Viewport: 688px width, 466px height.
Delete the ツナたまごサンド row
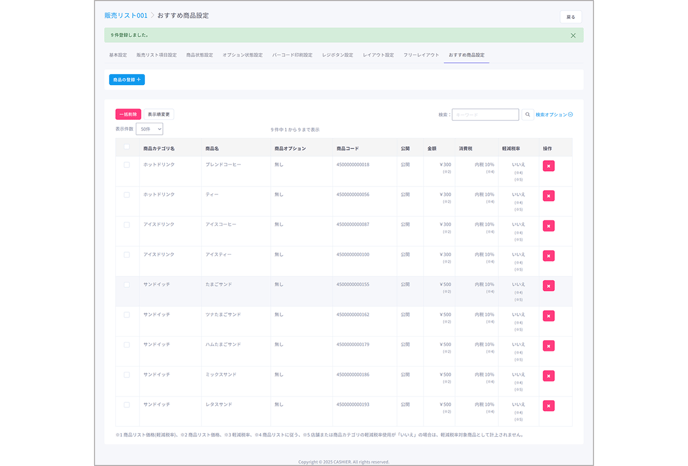tap(548, 316)
